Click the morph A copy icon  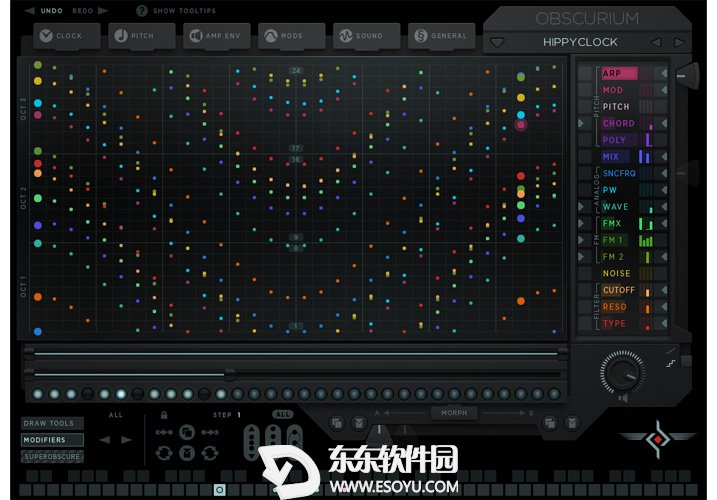(337, 423)
